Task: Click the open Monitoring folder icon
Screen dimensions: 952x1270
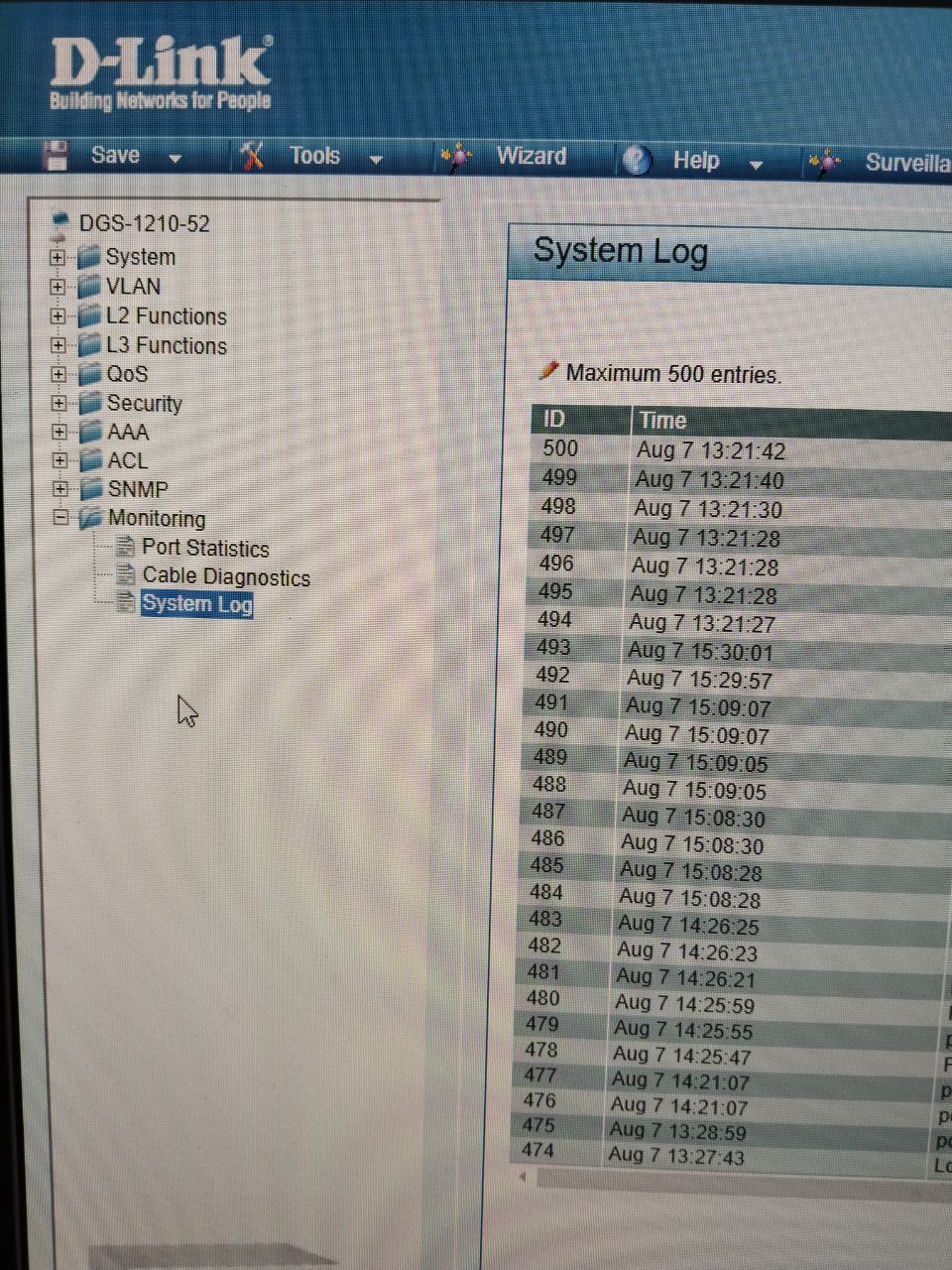Action: point(92,518)
